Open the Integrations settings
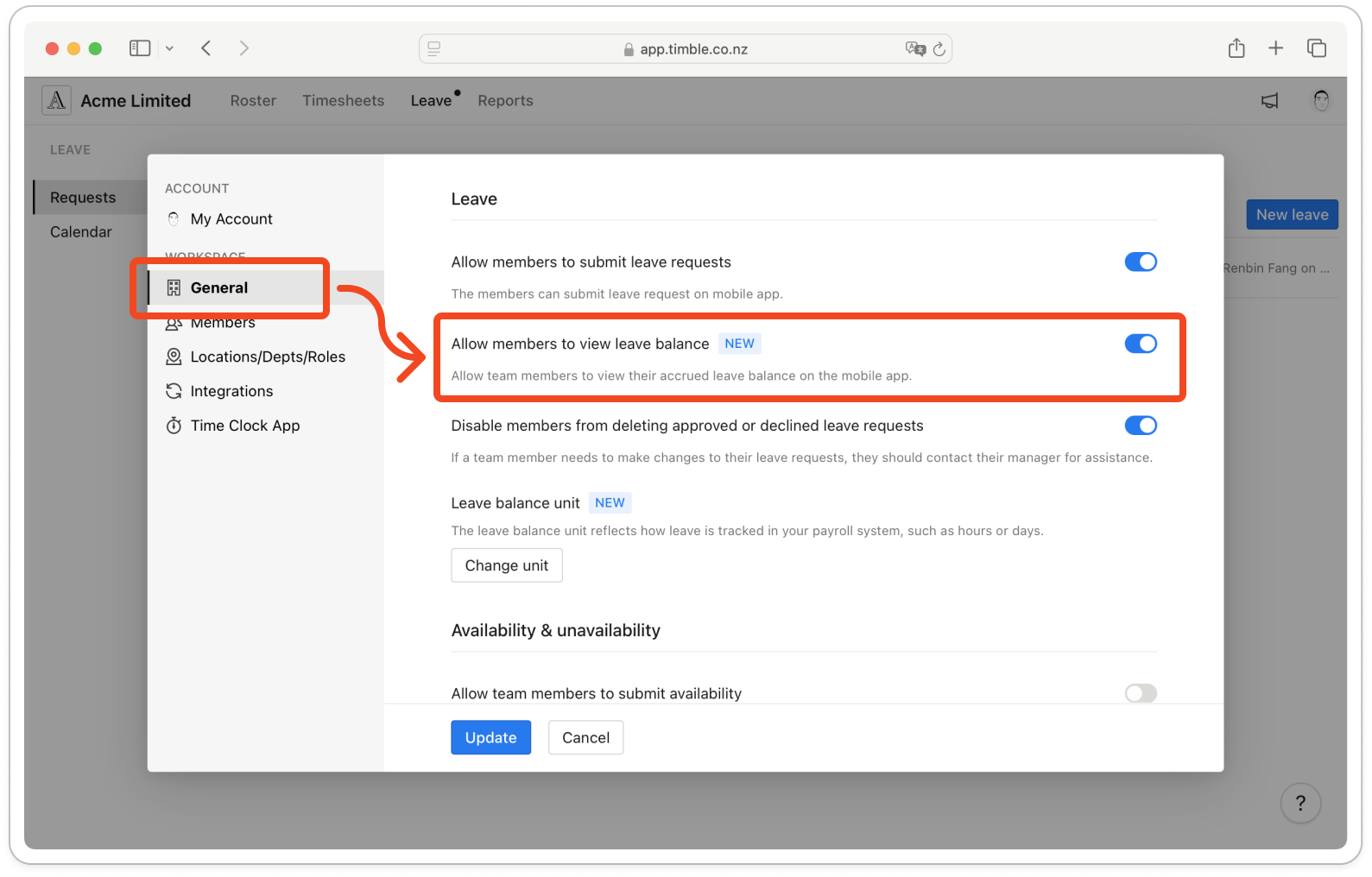The image size is (1372, 877). coord(231,391)
